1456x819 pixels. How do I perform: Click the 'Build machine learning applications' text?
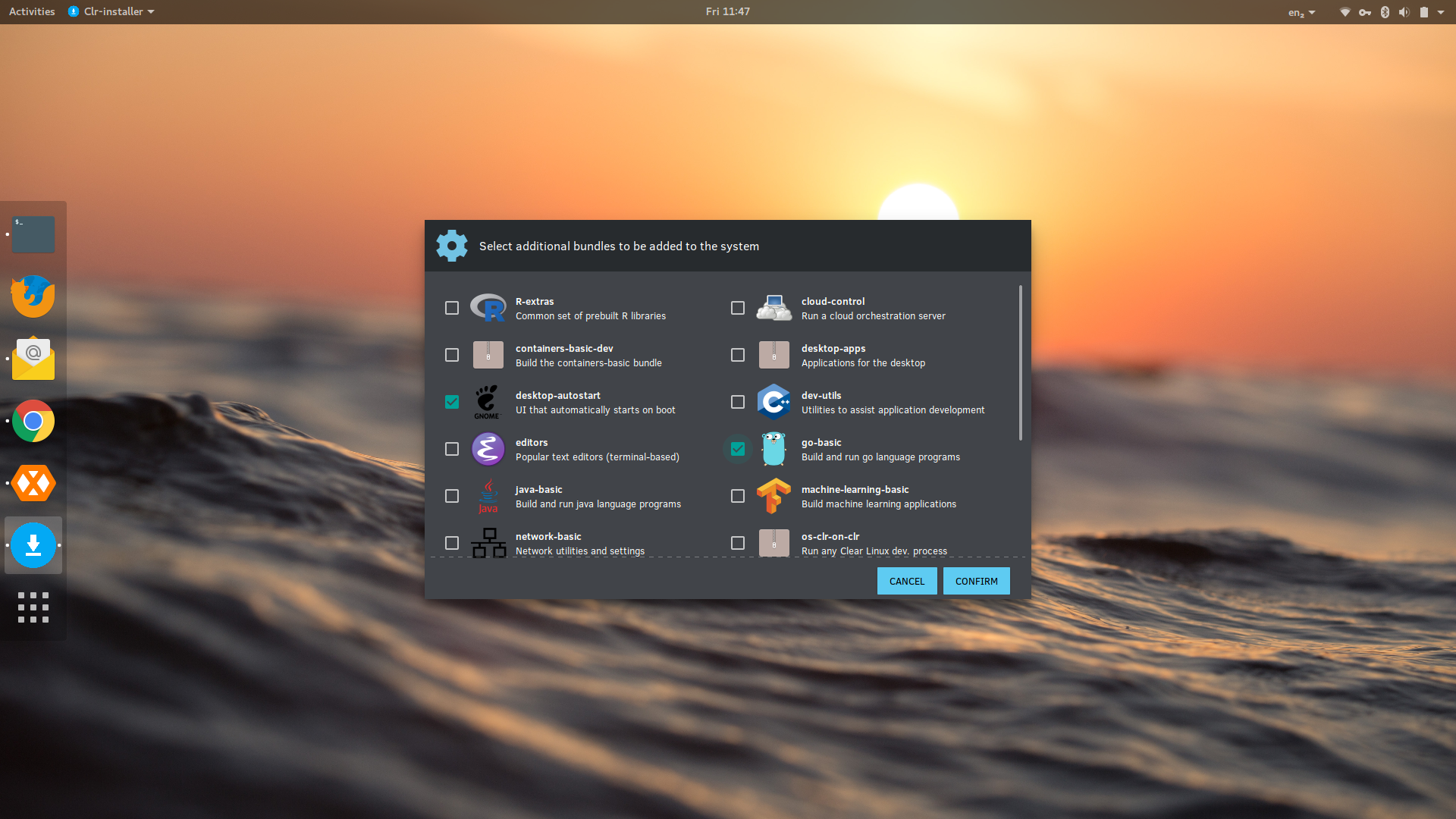point(879,504)
